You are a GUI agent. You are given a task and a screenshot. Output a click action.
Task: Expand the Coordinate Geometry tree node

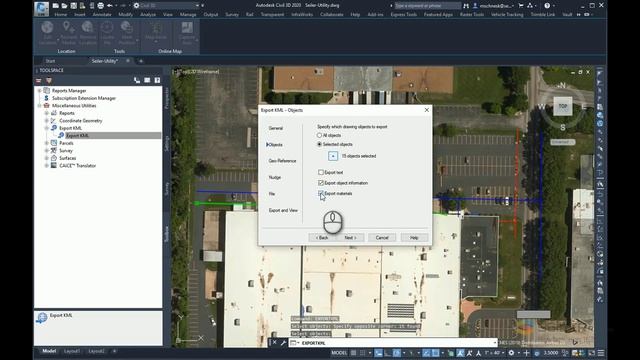click(x=47, y=121)
